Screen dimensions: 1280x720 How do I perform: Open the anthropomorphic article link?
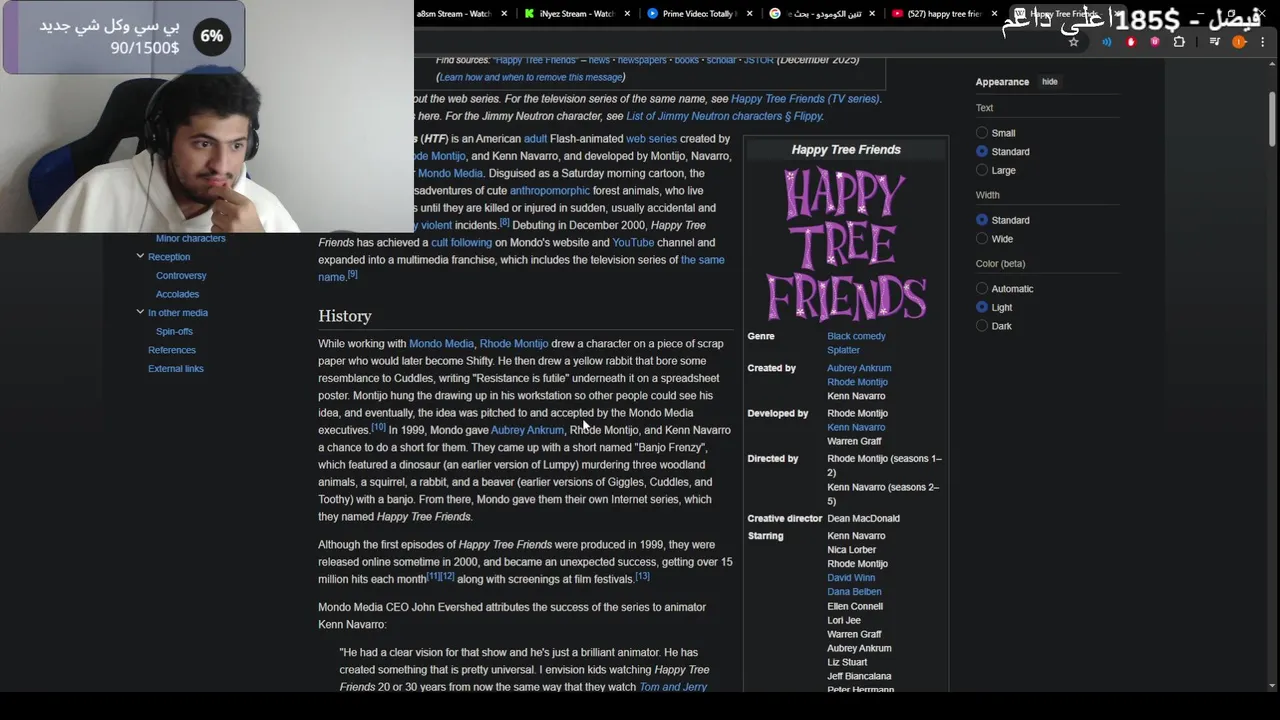coord(550,191)
